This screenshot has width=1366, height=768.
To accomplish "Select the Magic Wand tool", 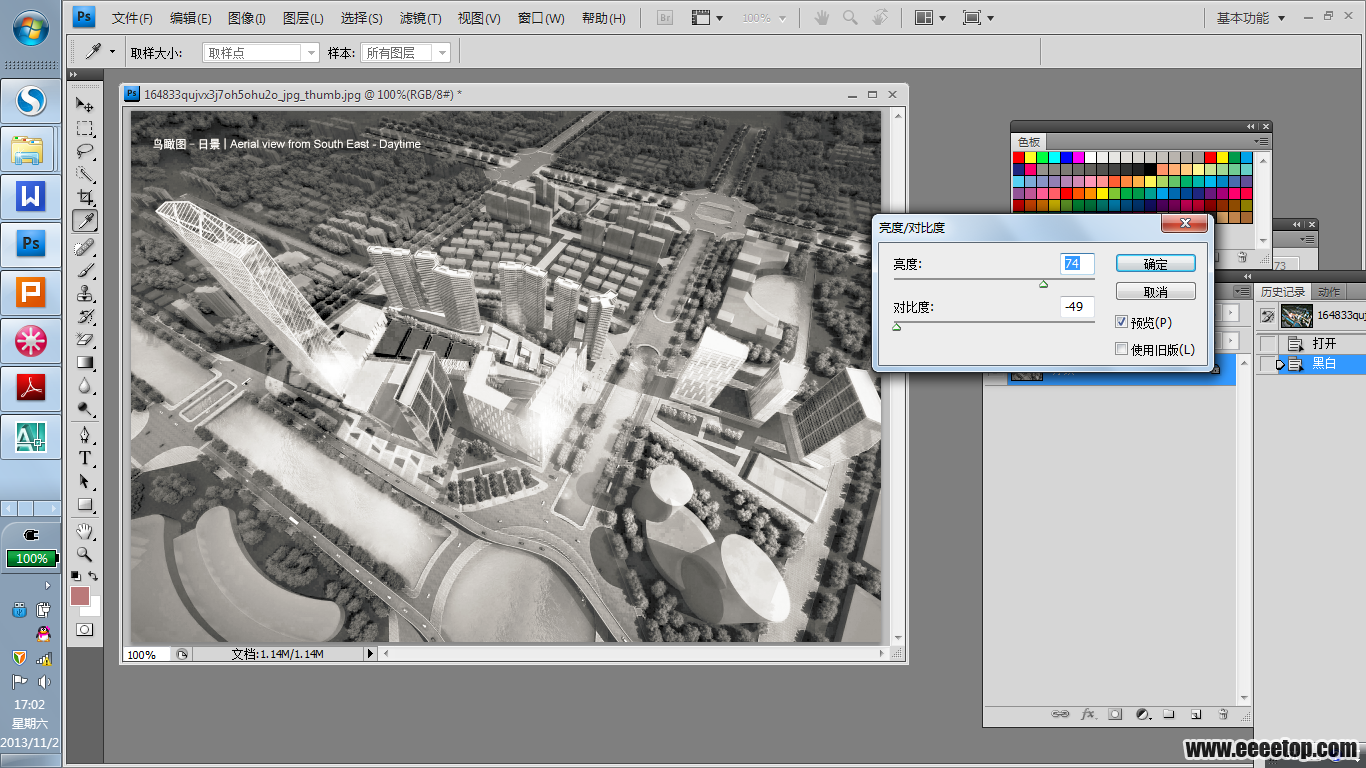I will pos(85,174).
